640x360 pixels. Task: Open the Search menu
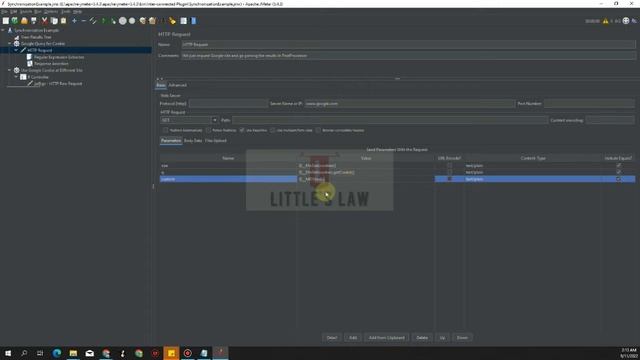(26, 12)
